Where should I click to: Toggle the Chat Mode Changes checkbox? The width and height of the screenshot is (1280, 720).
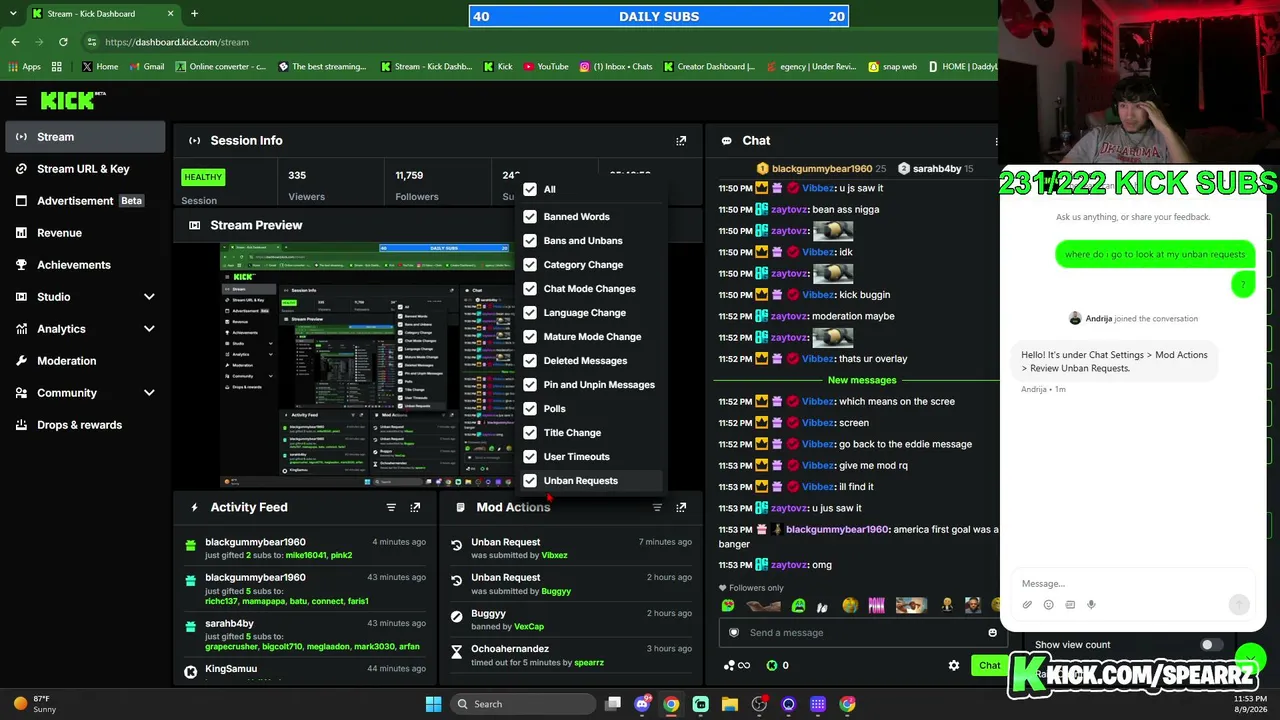pos(530,289)
